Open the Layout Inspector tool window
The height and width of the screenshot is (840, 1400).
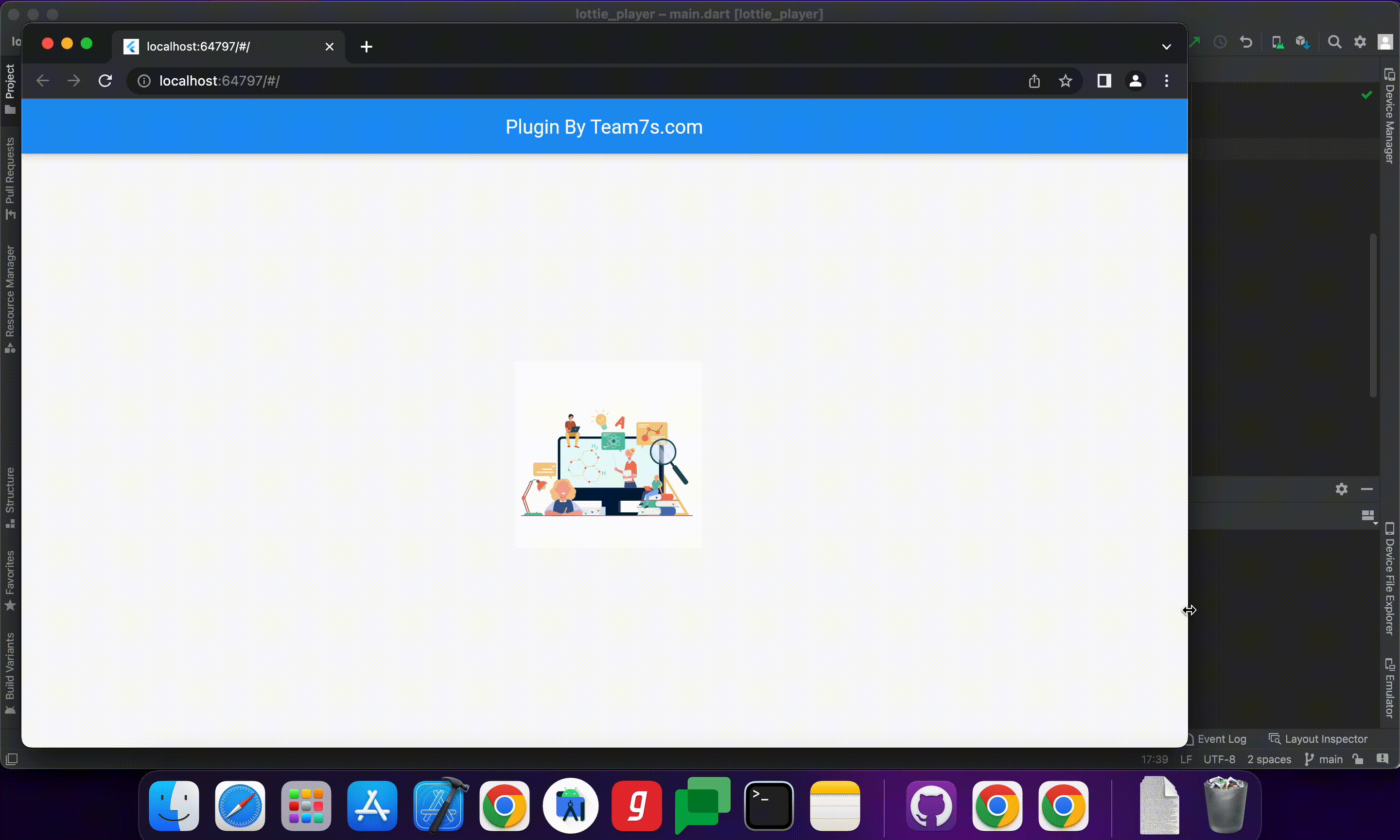1318,739
